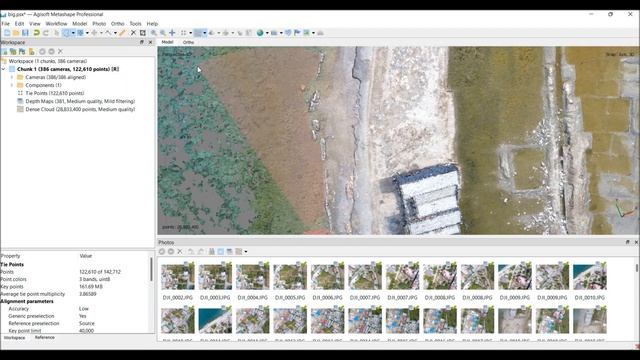
Task: Open the File menu
Action: (x=5, y=24)
